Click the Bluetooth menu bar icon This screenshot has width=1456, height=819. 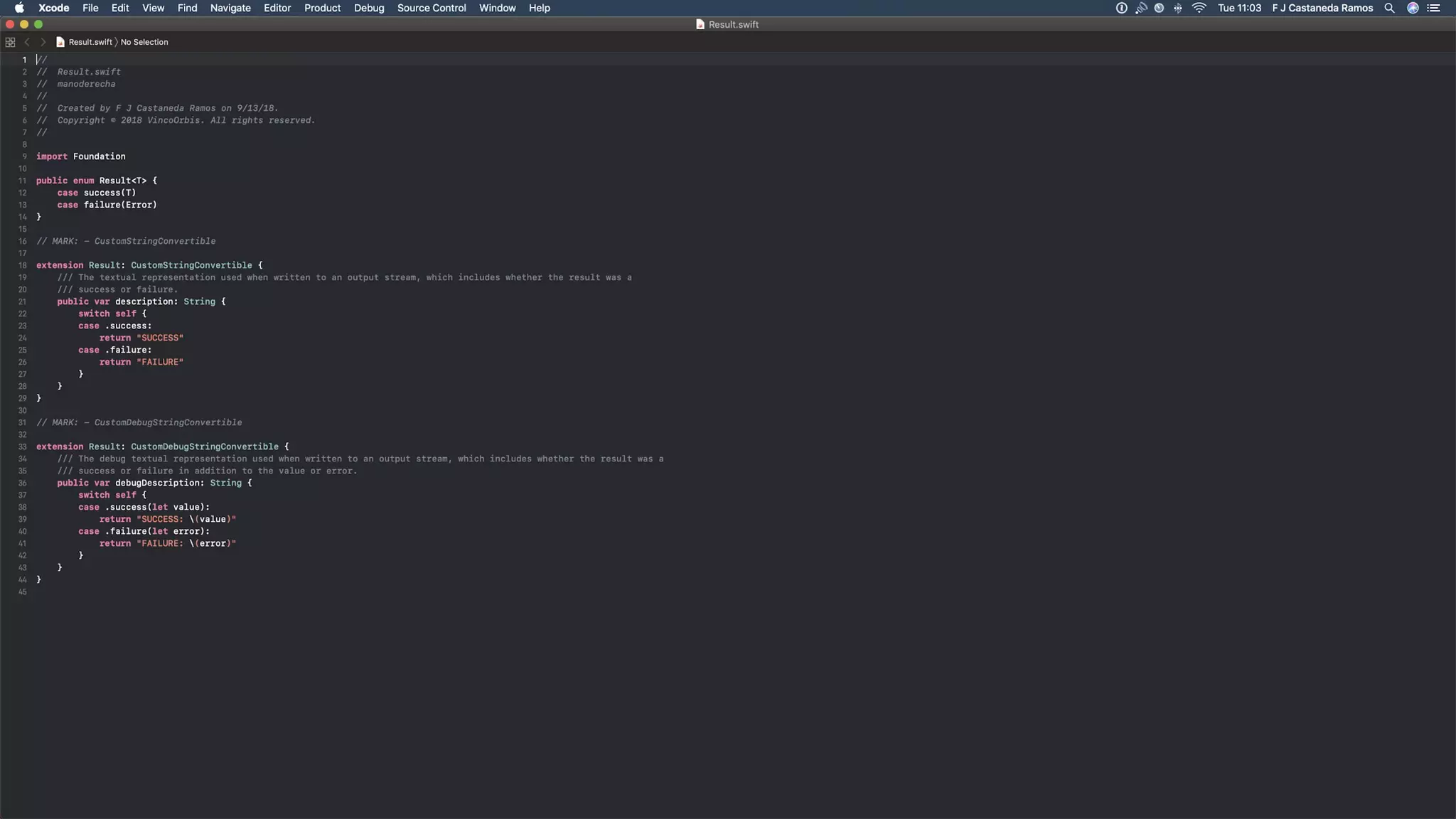point(1178,8)
